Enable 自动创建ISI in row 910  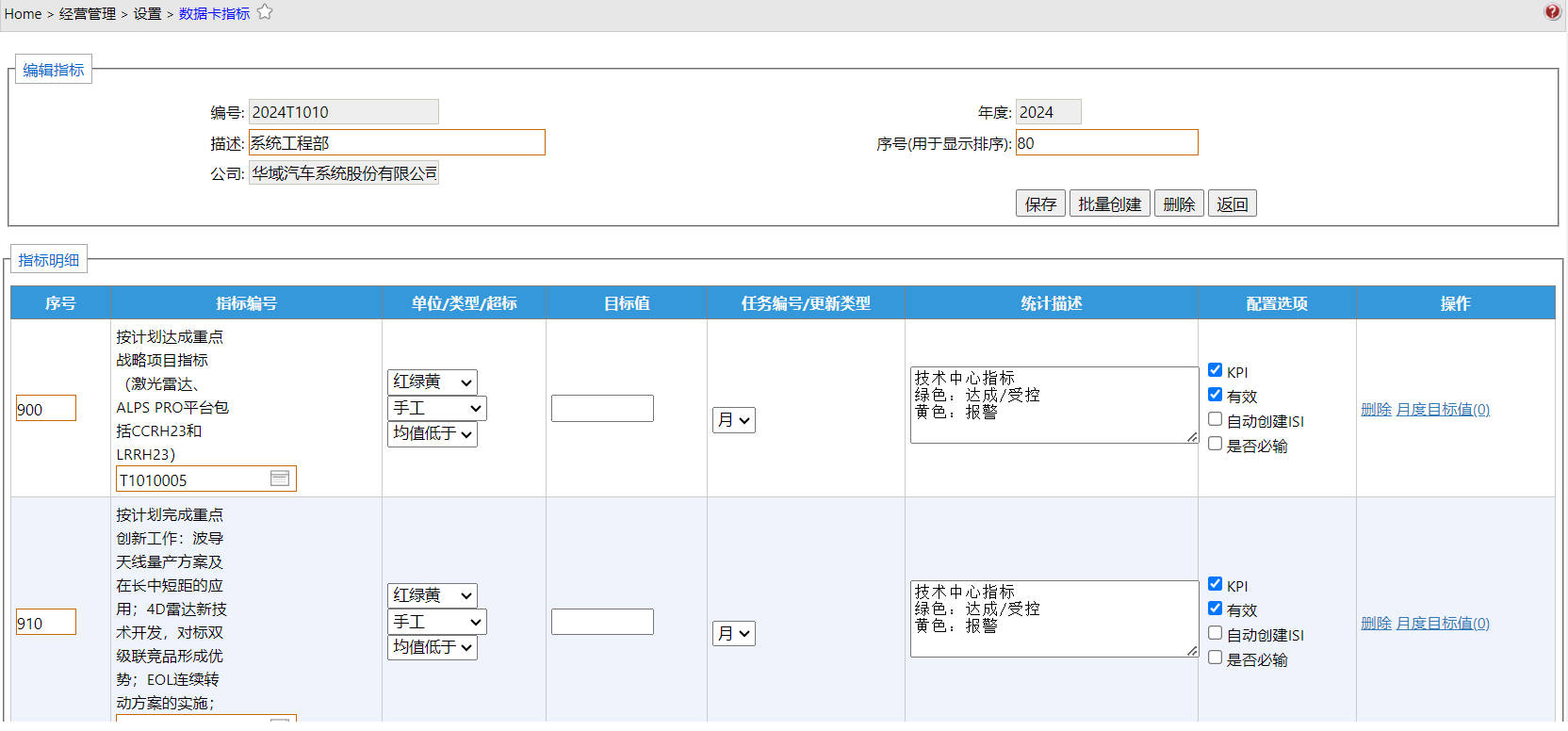[1216, 633]
